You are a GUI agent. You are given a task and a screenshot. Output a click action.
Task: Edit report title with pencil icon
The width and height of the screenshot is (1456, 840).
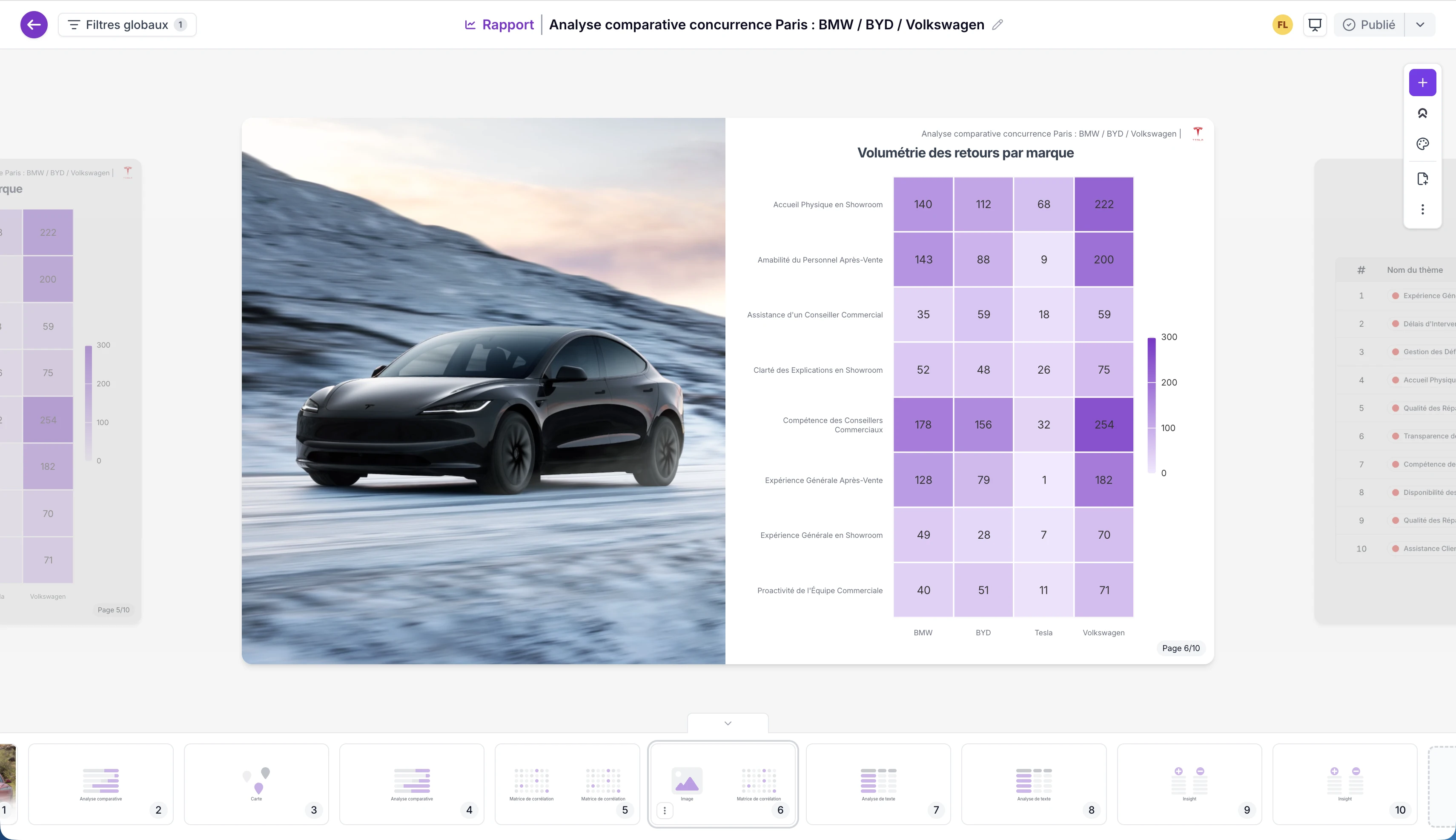point(997,25)
